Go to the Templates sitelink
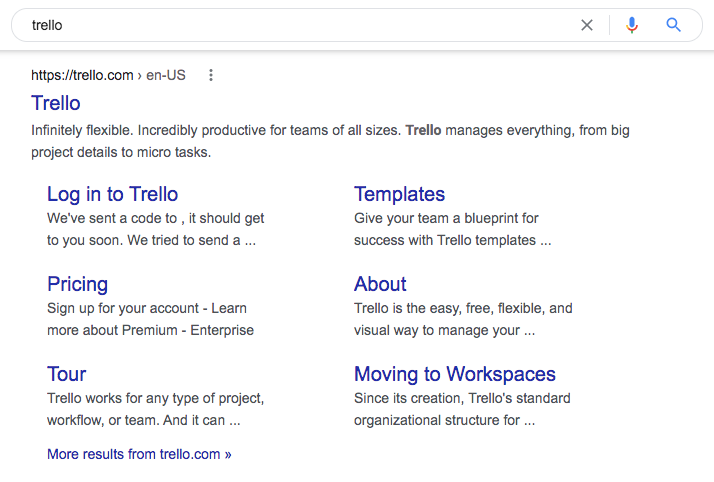Screen dimensions: 714x482 [399, 194]
